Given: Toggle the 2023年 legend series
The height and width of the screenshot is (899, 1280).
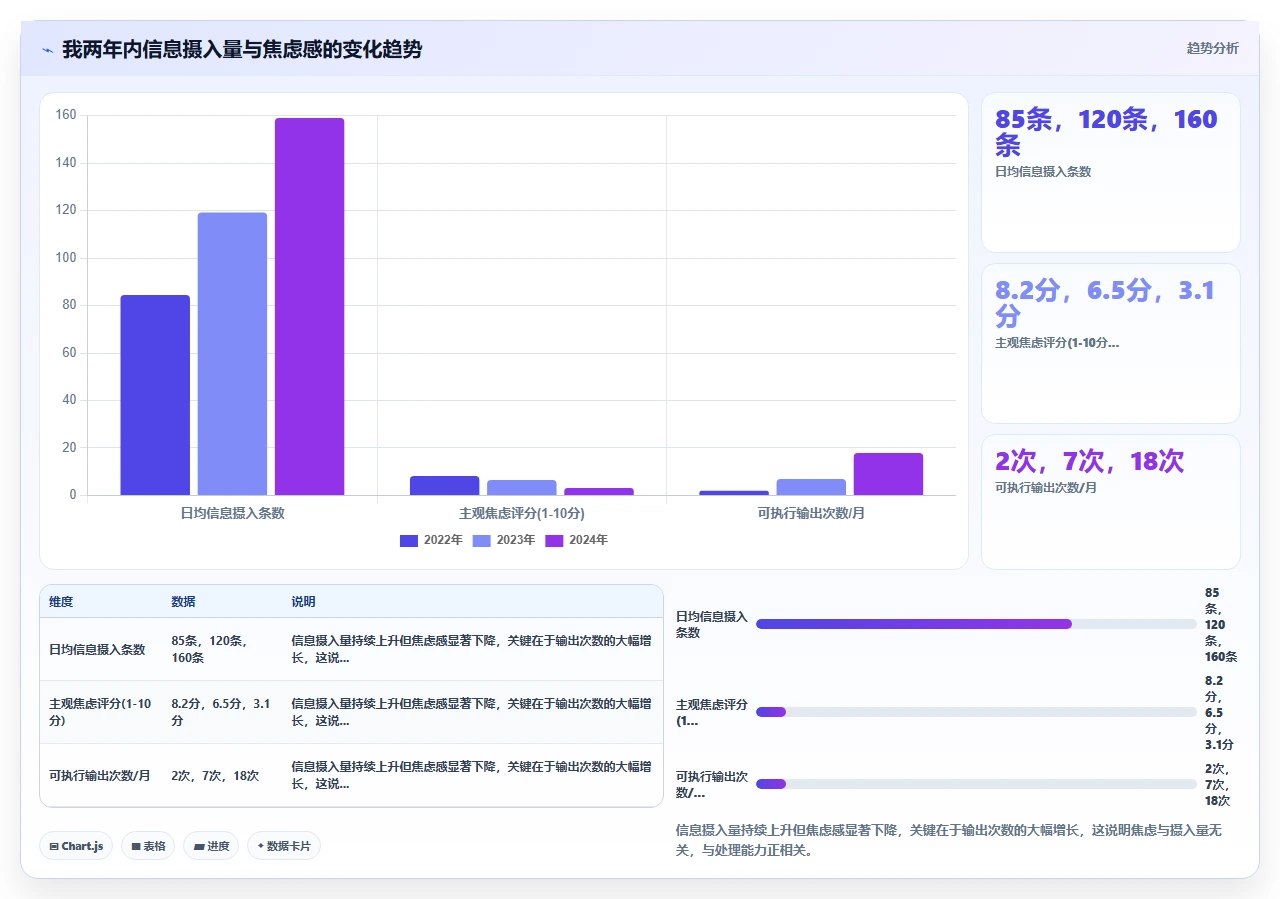Looking at the screenshot, I should pyautogui.click(x=504, y=540).
